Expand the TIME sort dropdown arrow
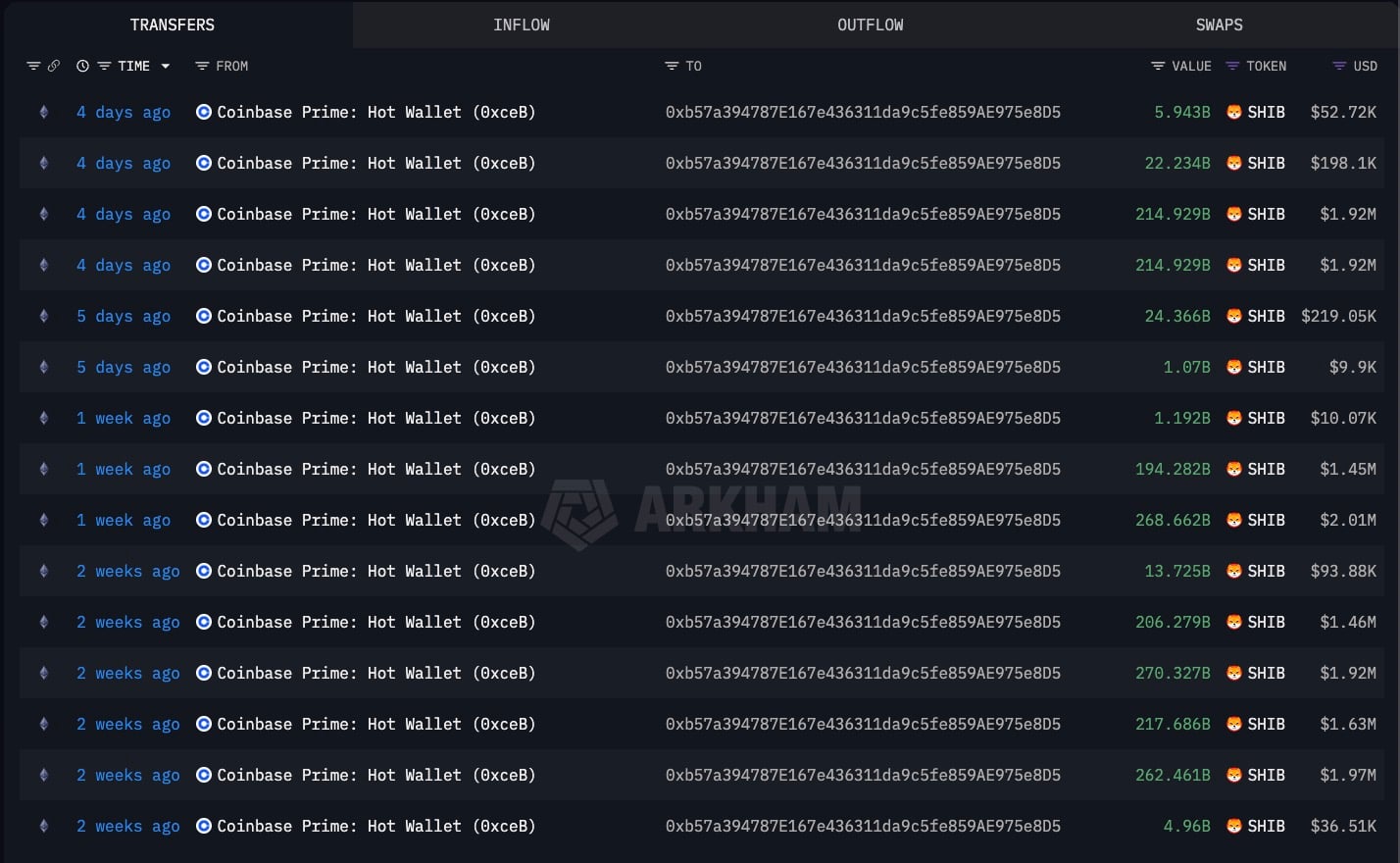 (166, 66)
